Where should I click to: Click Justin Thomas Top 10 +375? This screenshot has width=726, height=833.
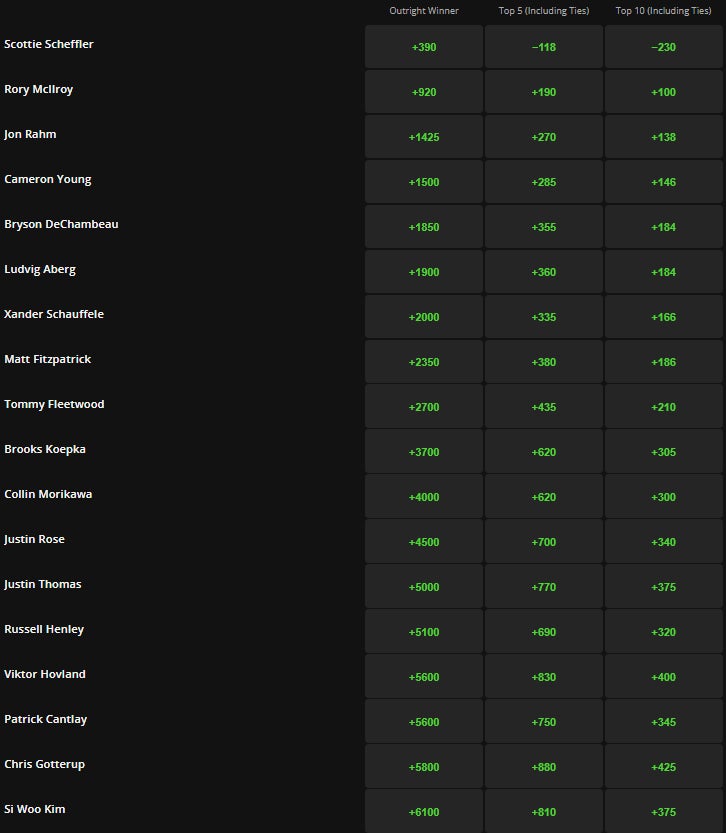663,587
